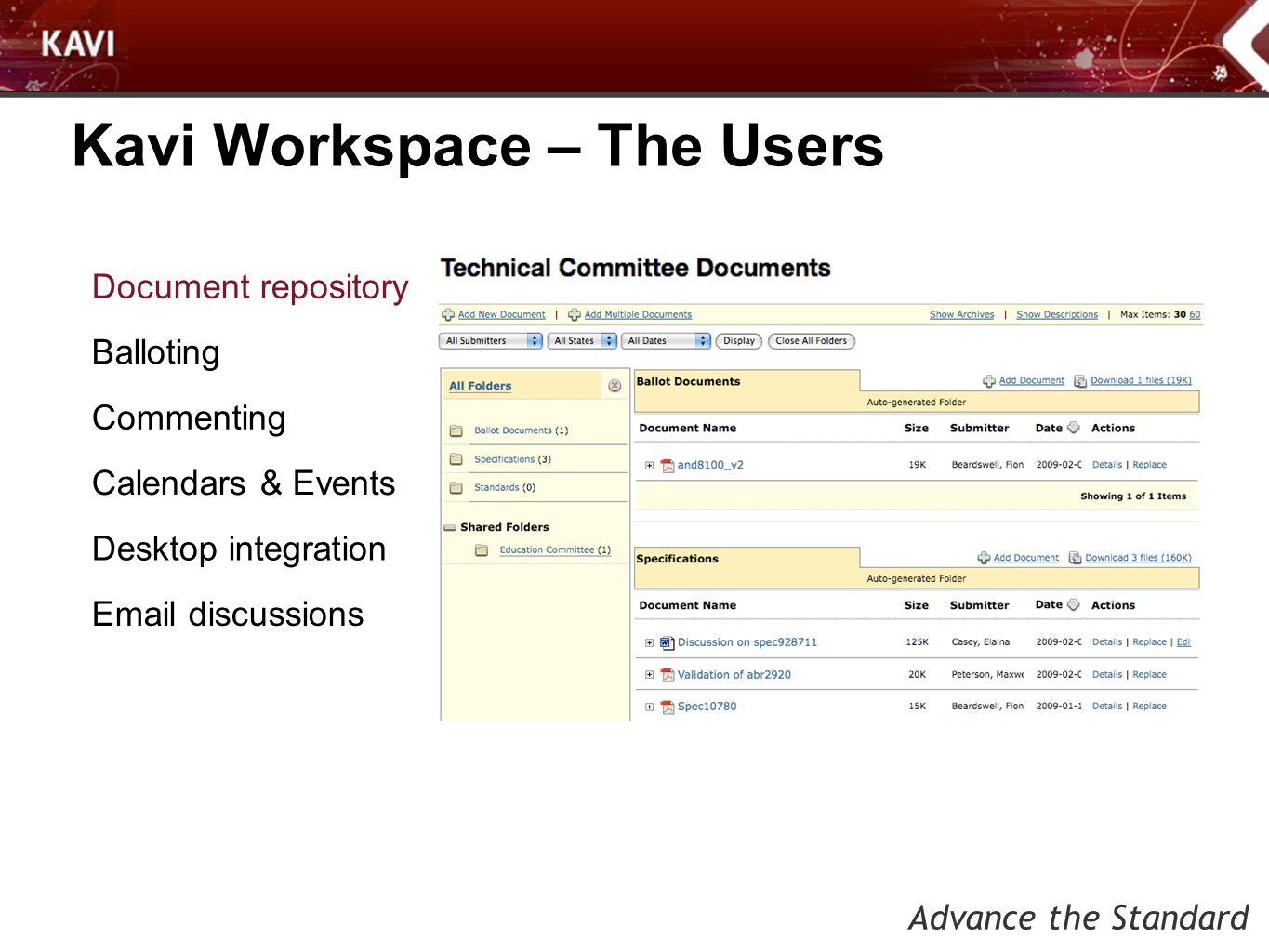Click the Show Archives link
Image resolution: width=1269 pixels, height=952 pixels.
962,315
